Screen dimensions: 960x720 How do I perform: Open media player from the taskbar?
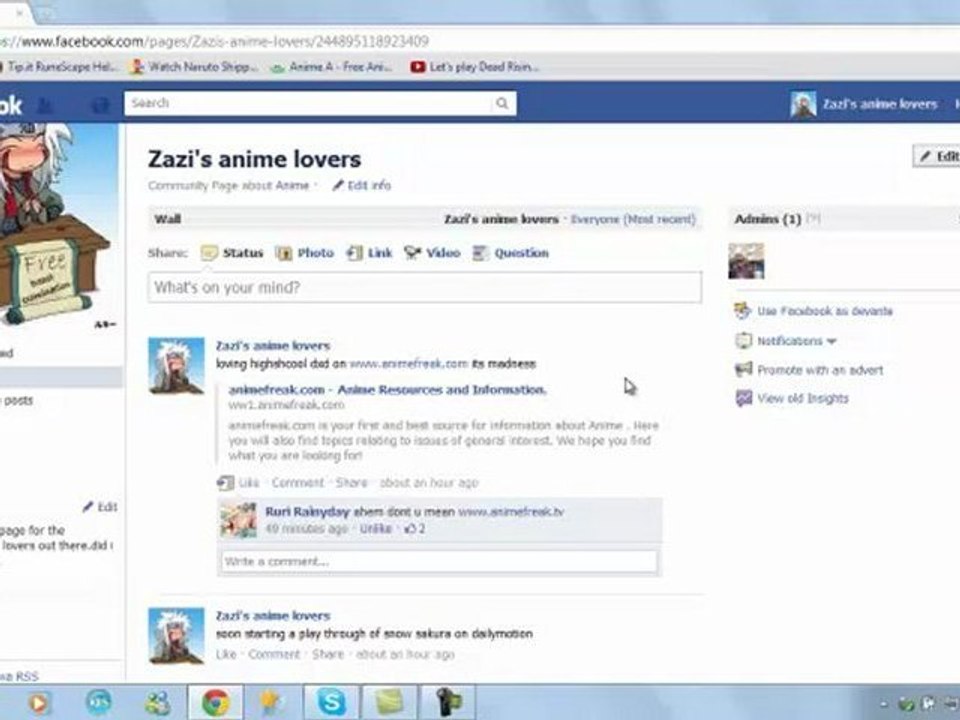tap(39, 703)
